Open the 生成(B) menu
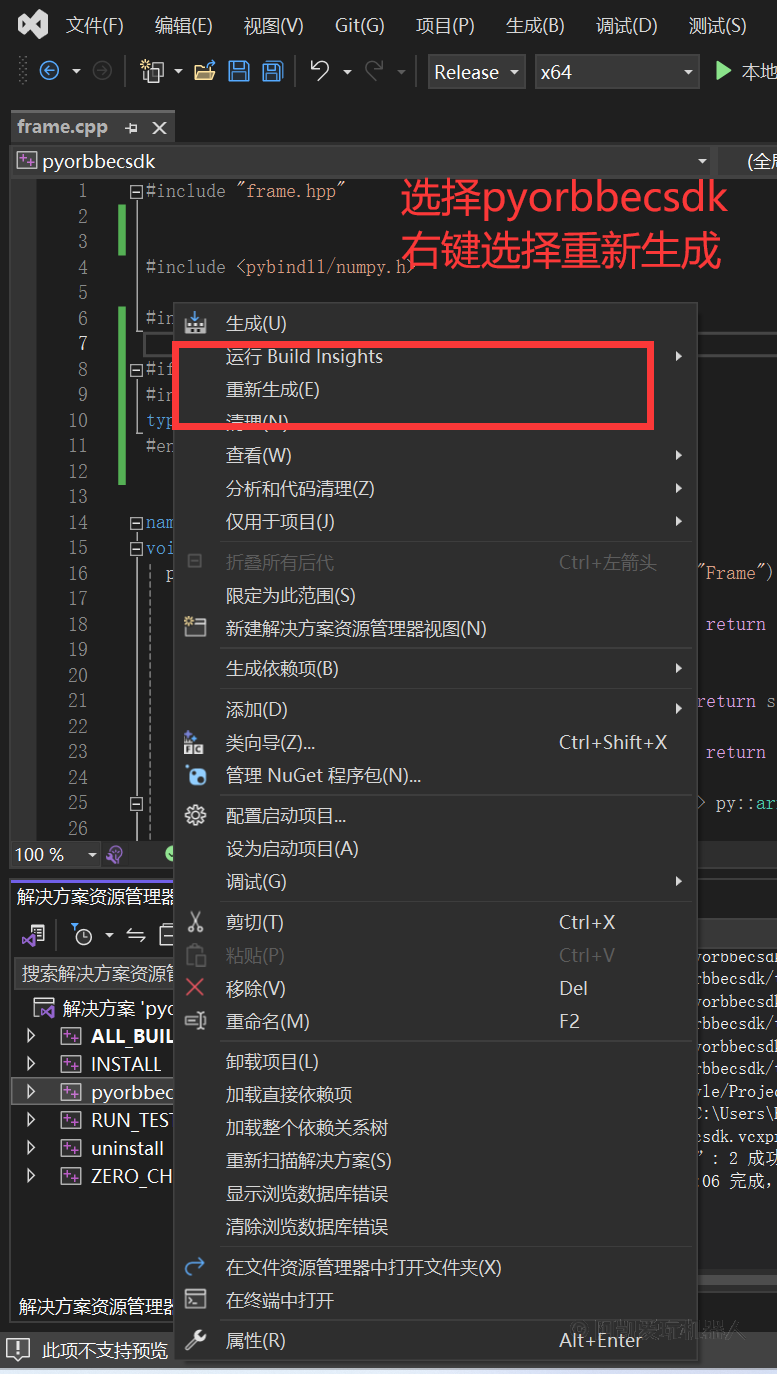The height and width of the screenshot is (1374, 777). (x=535, y=26)
